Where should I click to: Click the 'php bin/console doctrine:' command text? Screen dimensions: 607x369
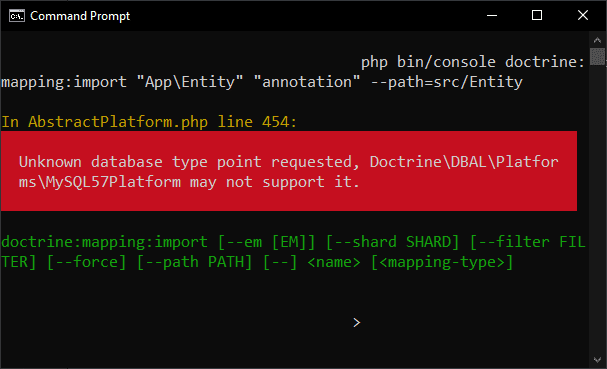pyautogui.click(x=473, y=62)
